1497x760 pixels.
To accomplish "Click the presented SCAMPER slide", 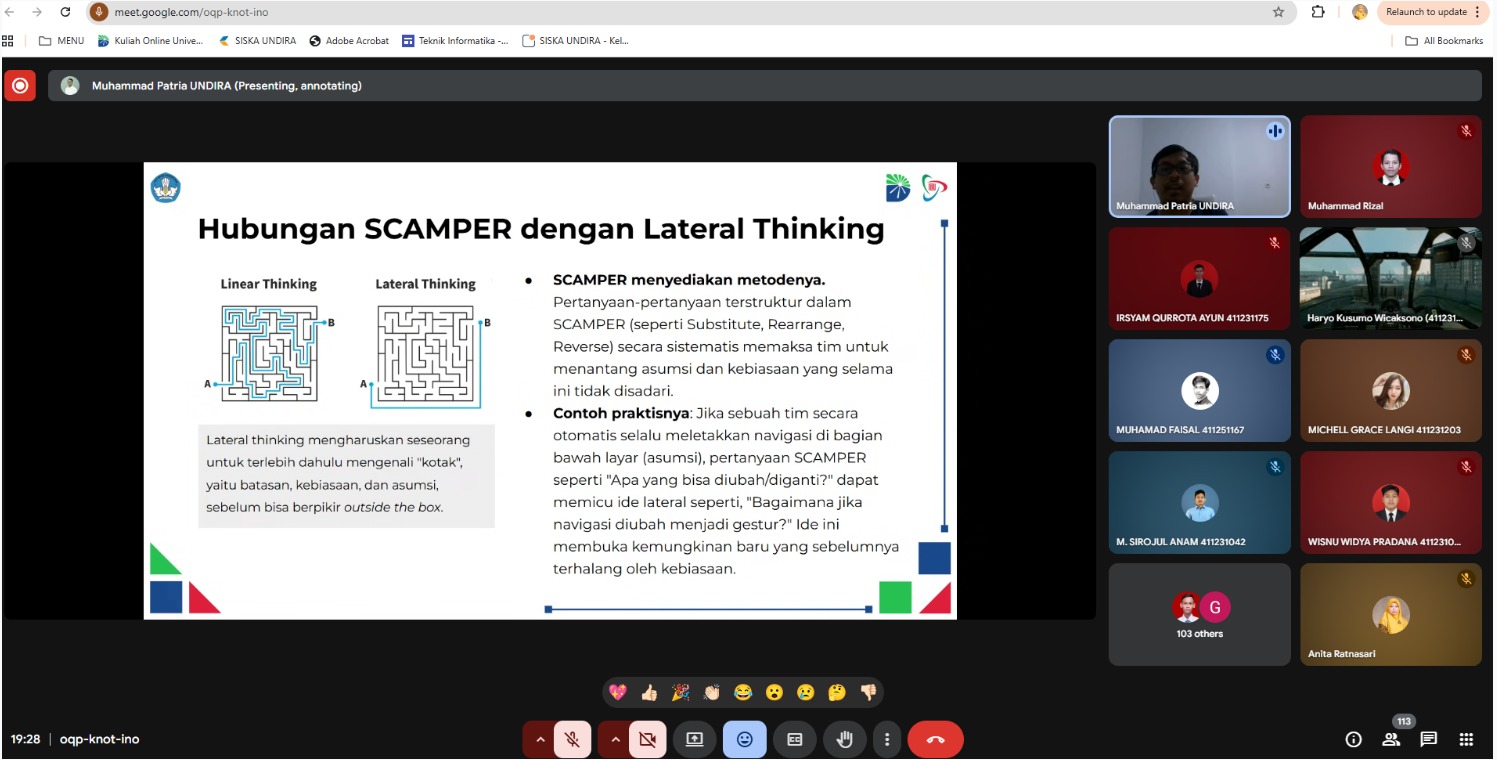I will [550, 390].
